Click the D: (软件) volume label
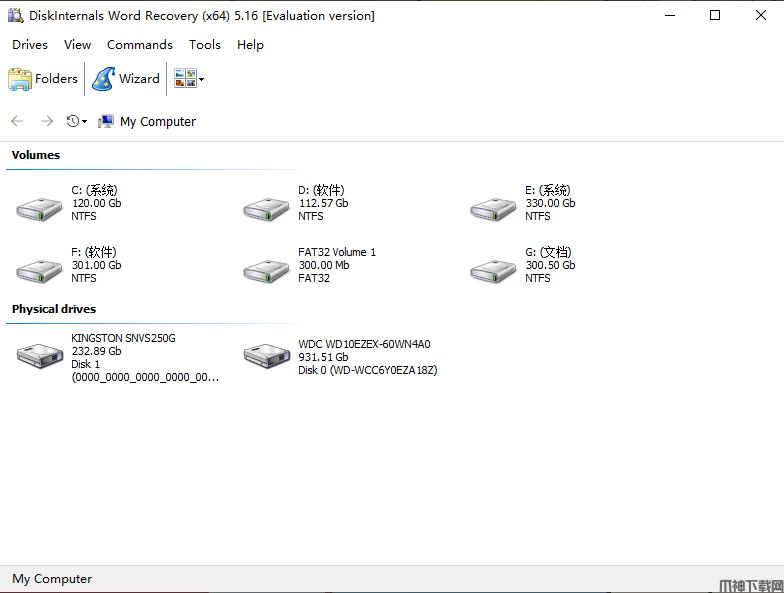784x593 pixels. point(322,190)
